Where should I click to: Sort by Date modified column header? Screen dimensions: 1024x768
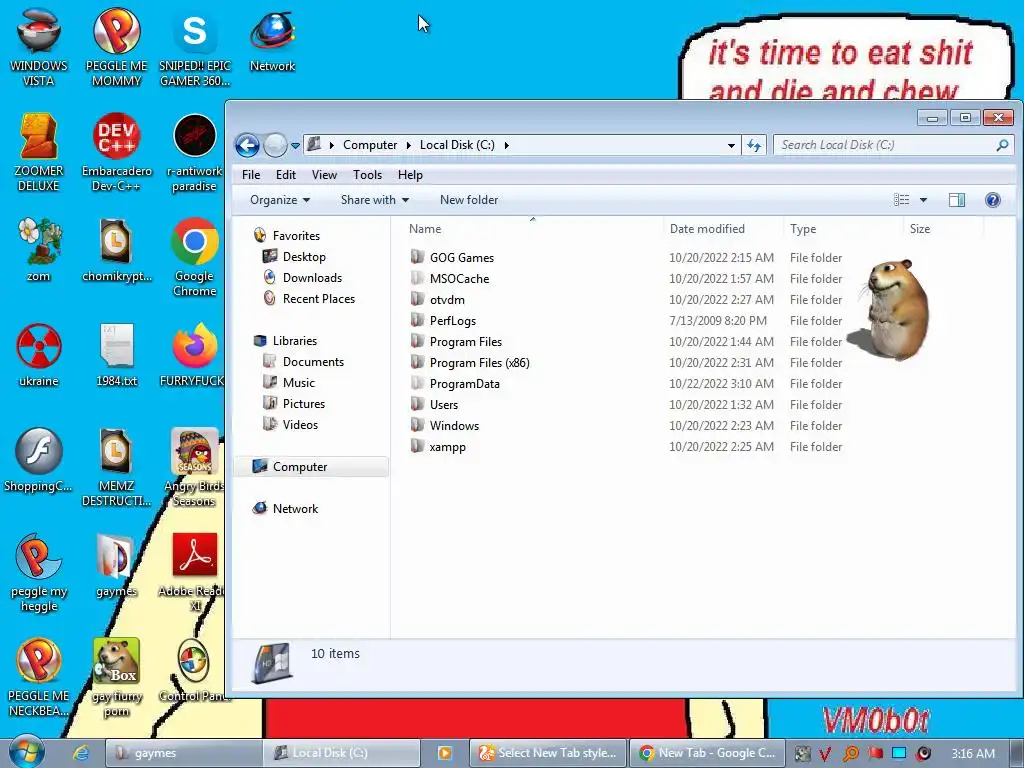coord(707,229)
